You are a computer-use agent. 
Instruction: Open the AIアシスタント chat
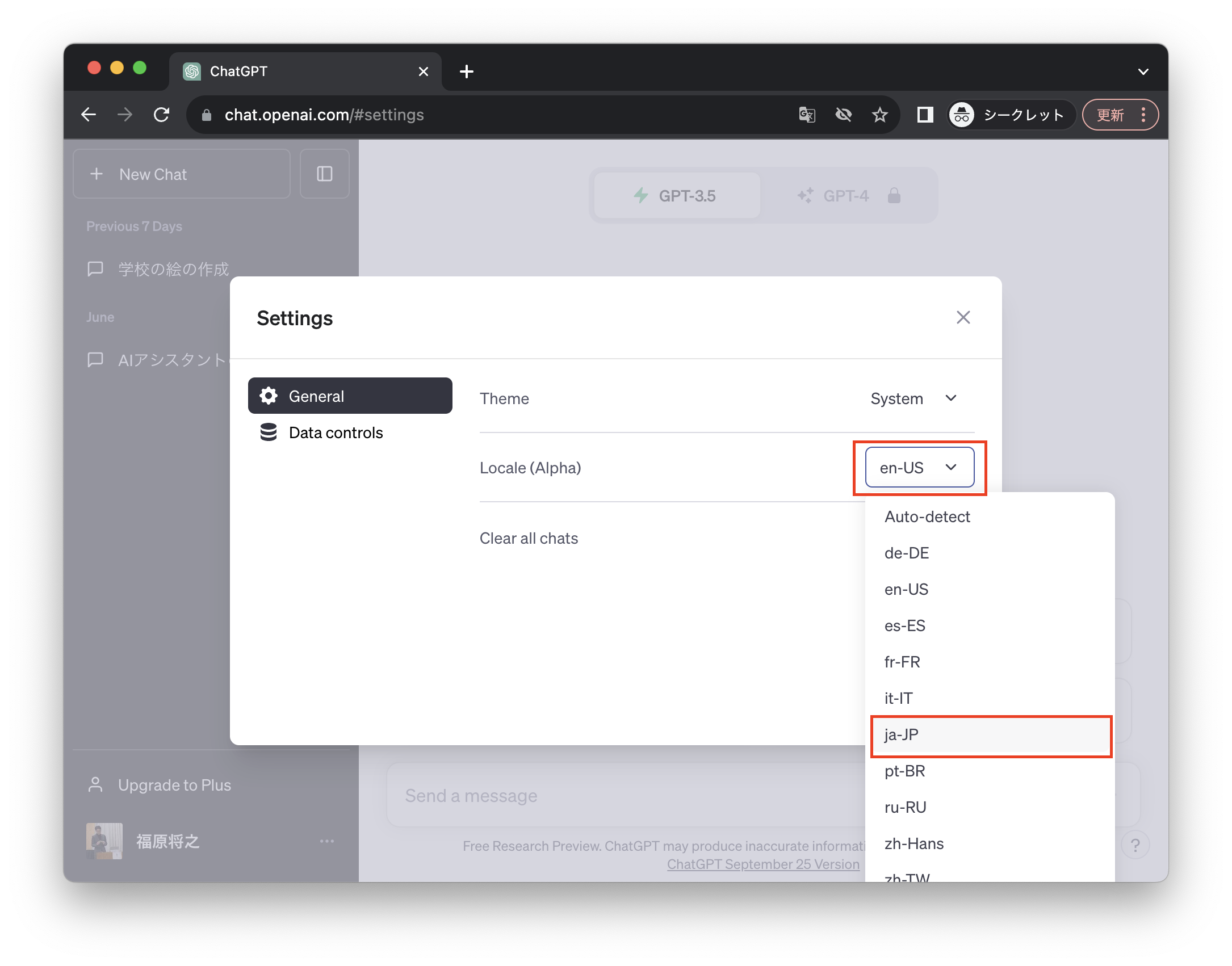pos(158,360)
